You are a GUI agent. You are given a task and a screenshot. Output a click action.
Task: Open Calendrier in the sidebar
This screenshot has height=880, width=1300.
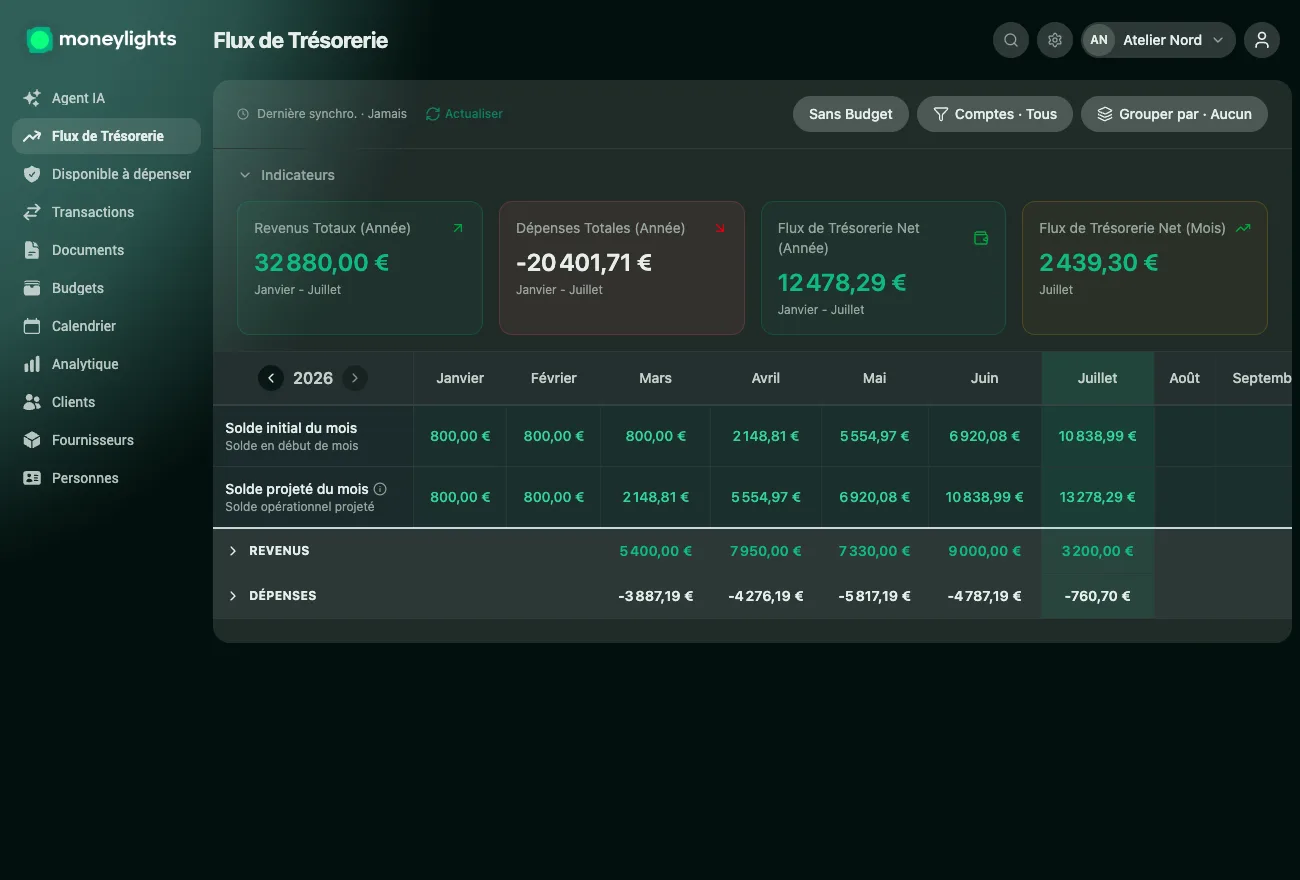coord(106,326)
